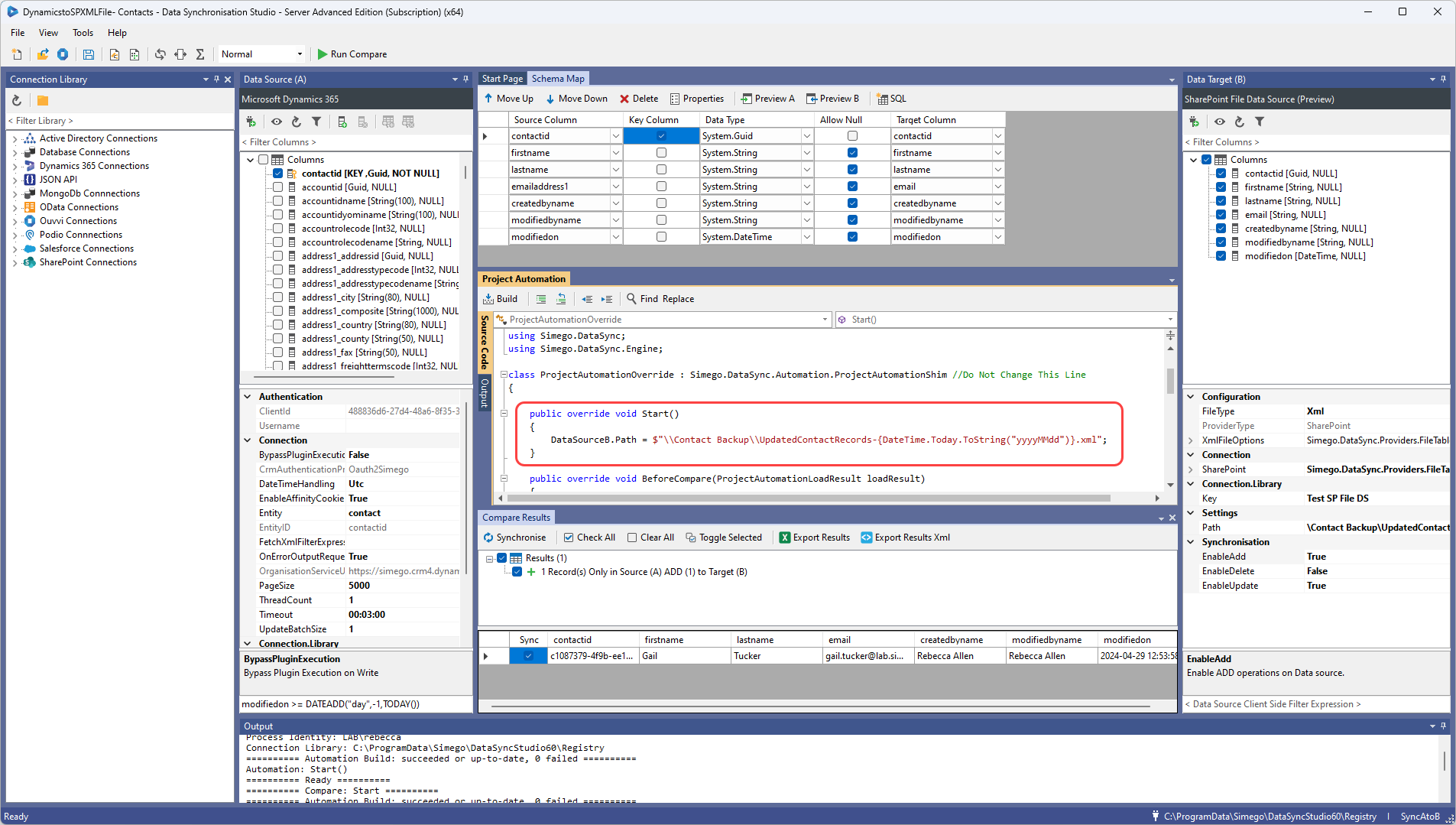Open the Normal mode dropdown
The width and height of the screenshot is (1456, 825).
tap(300, 54)
